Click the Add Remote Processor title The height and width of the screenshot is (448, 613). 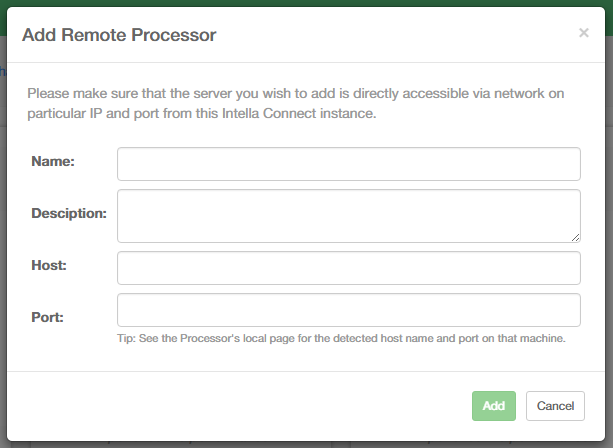click(x=119, y=35)
